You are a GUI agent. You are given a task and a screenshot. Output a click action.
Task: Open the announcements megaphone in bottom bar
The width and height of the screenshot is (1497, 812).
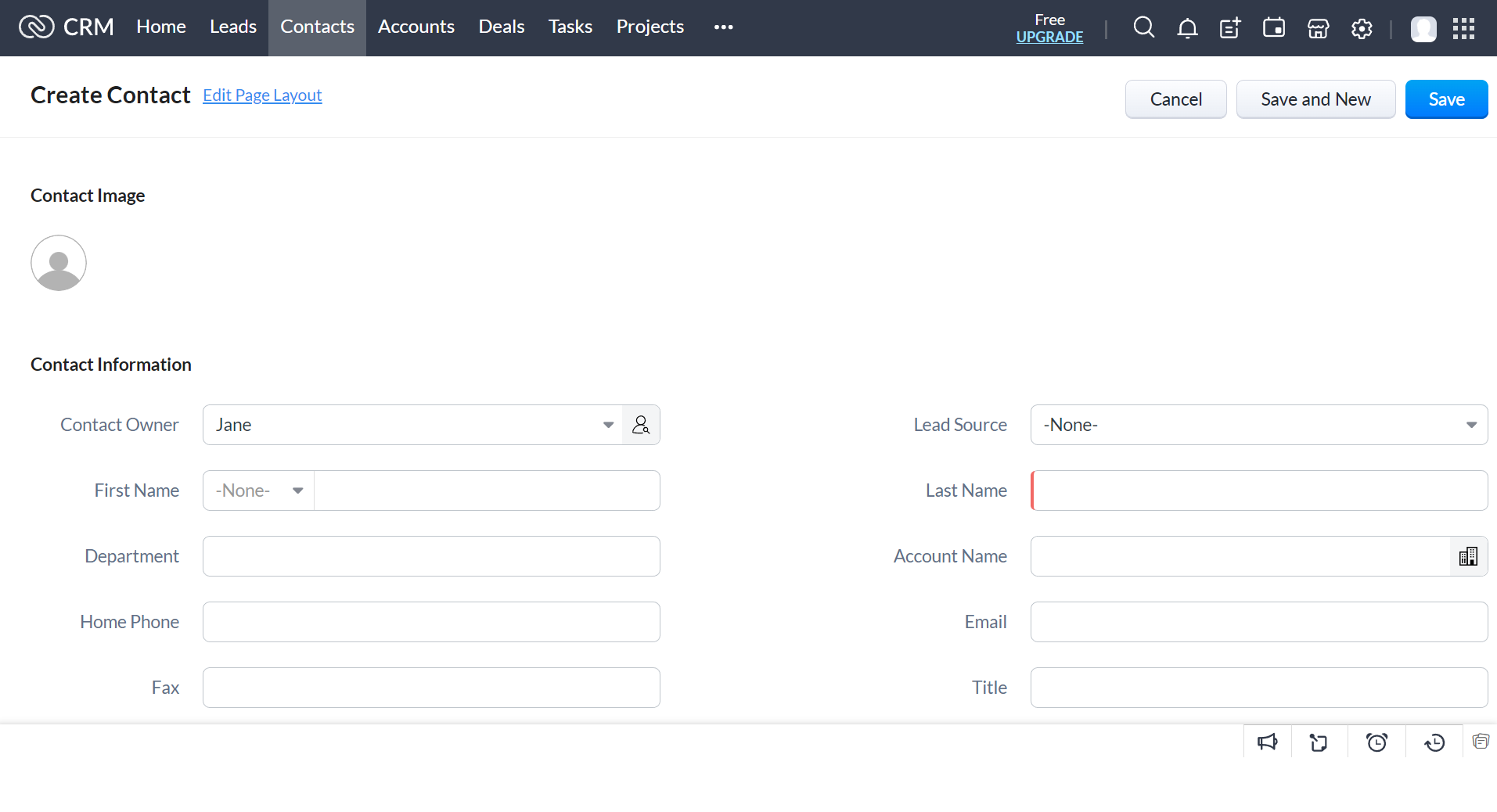click(1268, 742)
